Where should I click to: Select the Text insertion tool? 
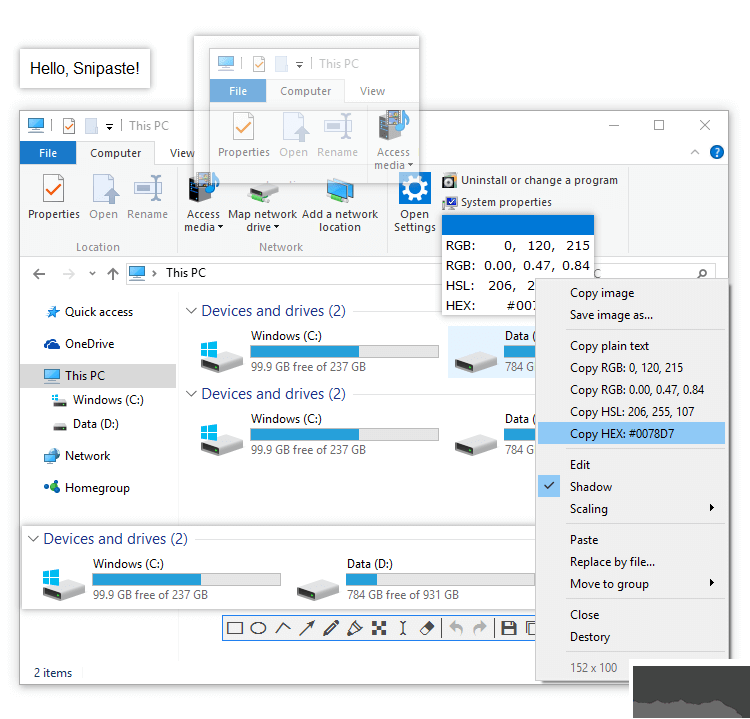click(x=403, y=628)
